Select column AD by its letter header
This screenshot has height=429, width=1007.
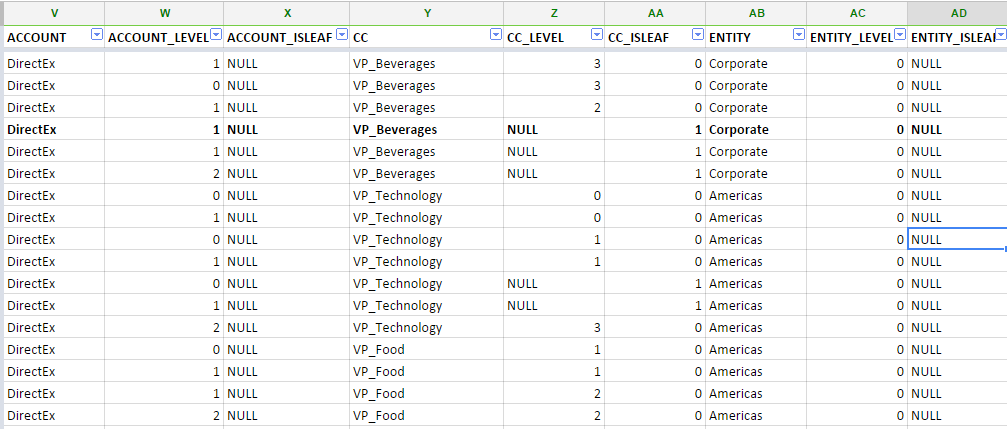958,13
